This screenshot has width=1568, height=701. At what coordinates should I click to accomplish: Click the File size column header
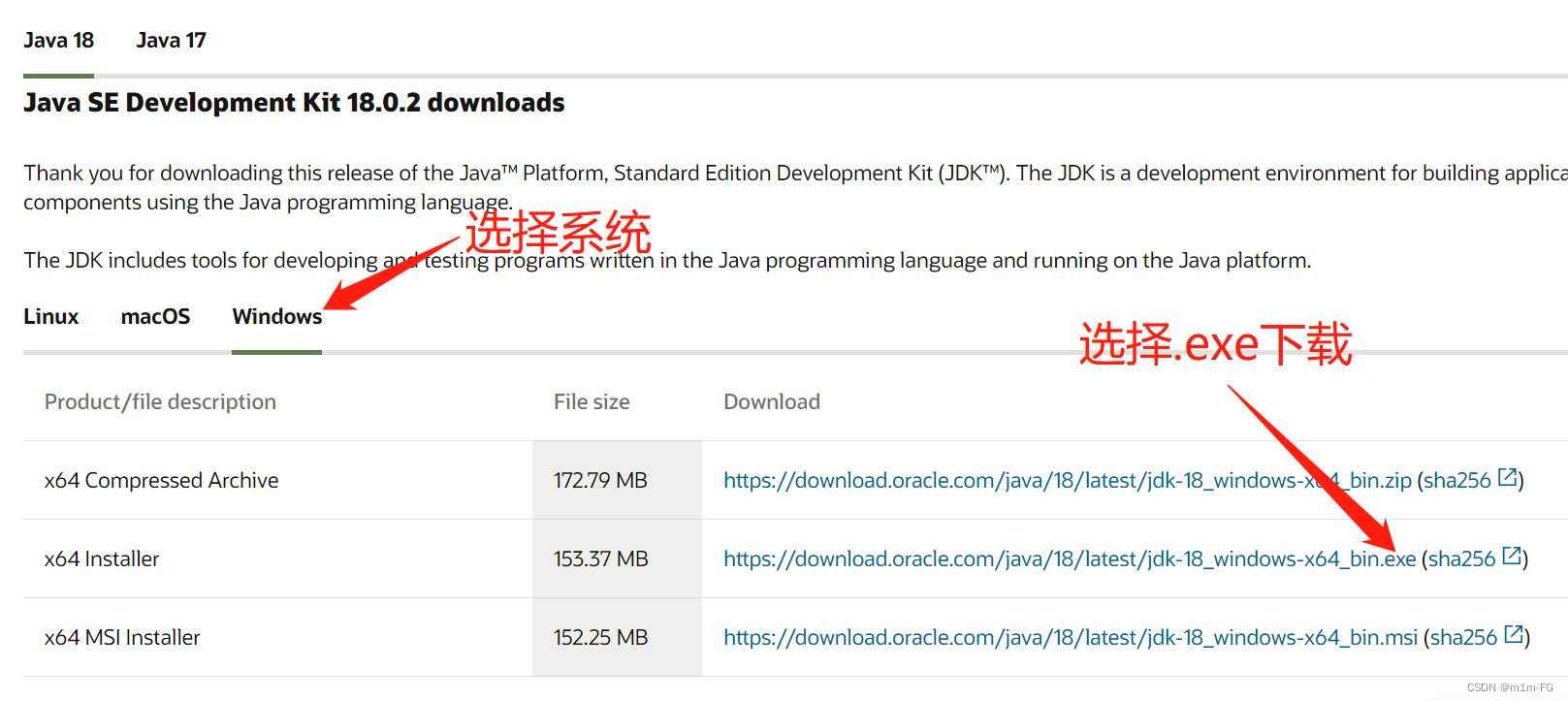592,401
